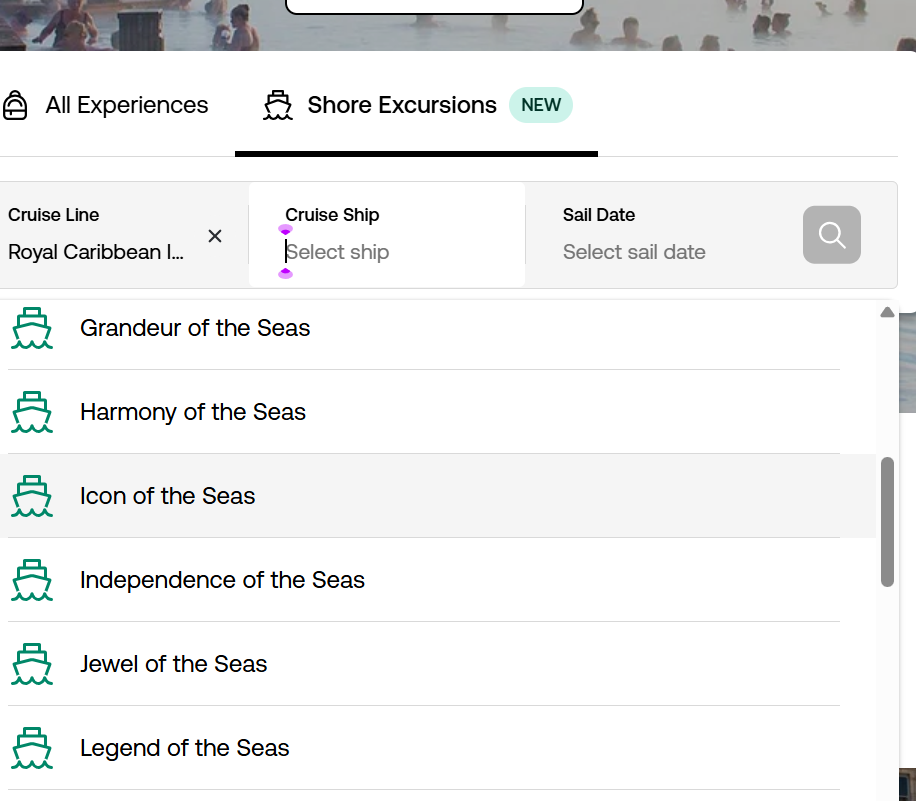This screenshot has width=916, height=801.
Task: Pick Independence of the Seas option
Action: pos(222,580)
